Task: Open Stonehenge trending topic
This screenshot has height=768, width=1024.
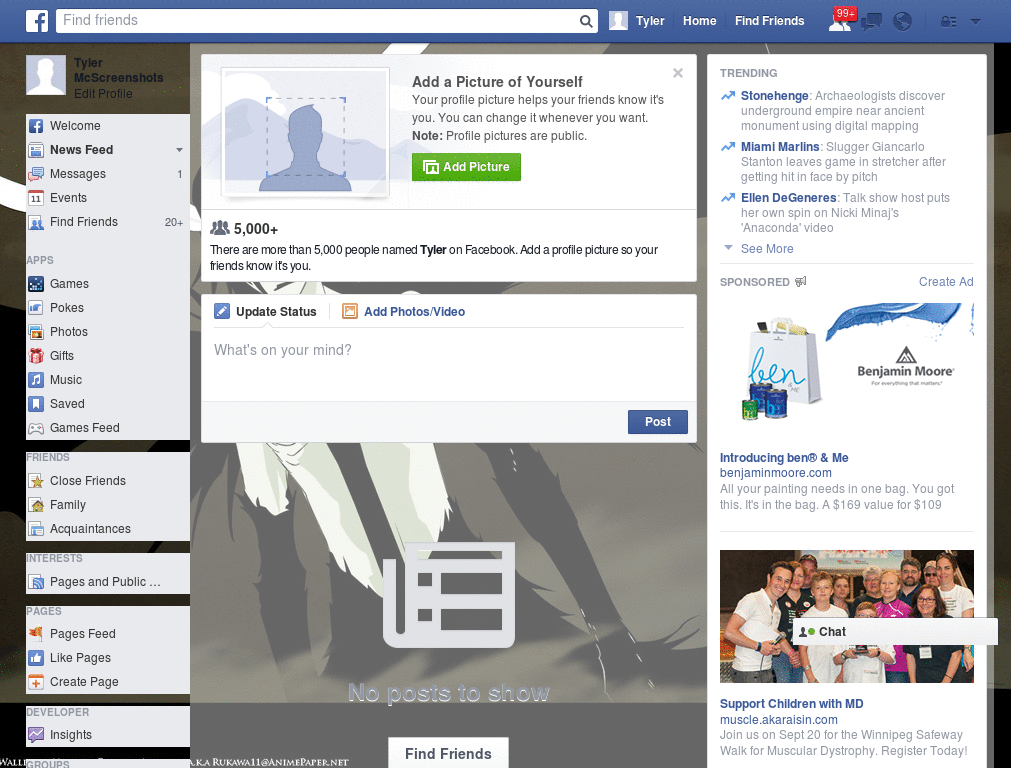Action: tap(775, 96)
